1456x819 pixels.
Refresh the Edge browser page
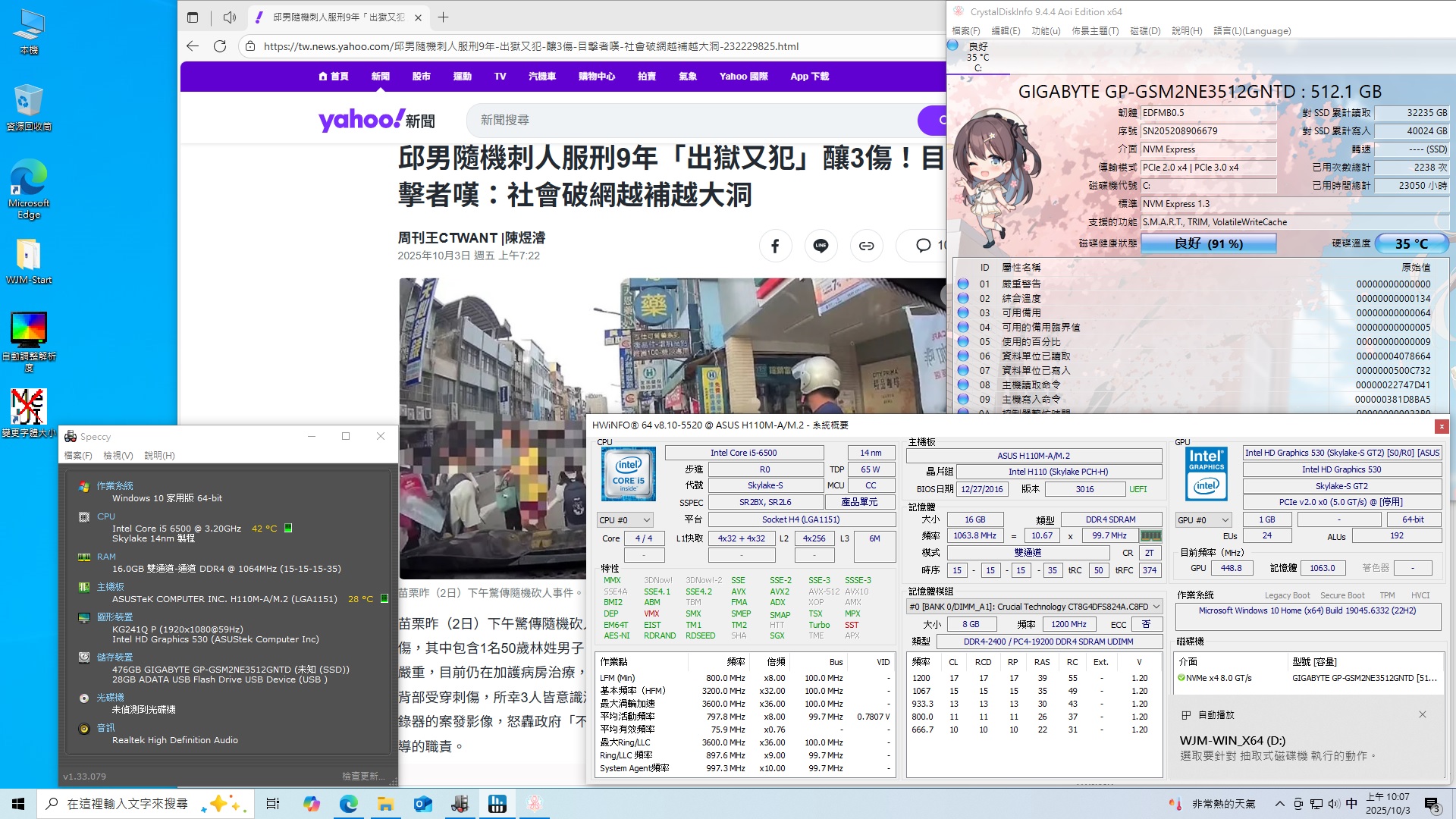[x=220, y=46]
